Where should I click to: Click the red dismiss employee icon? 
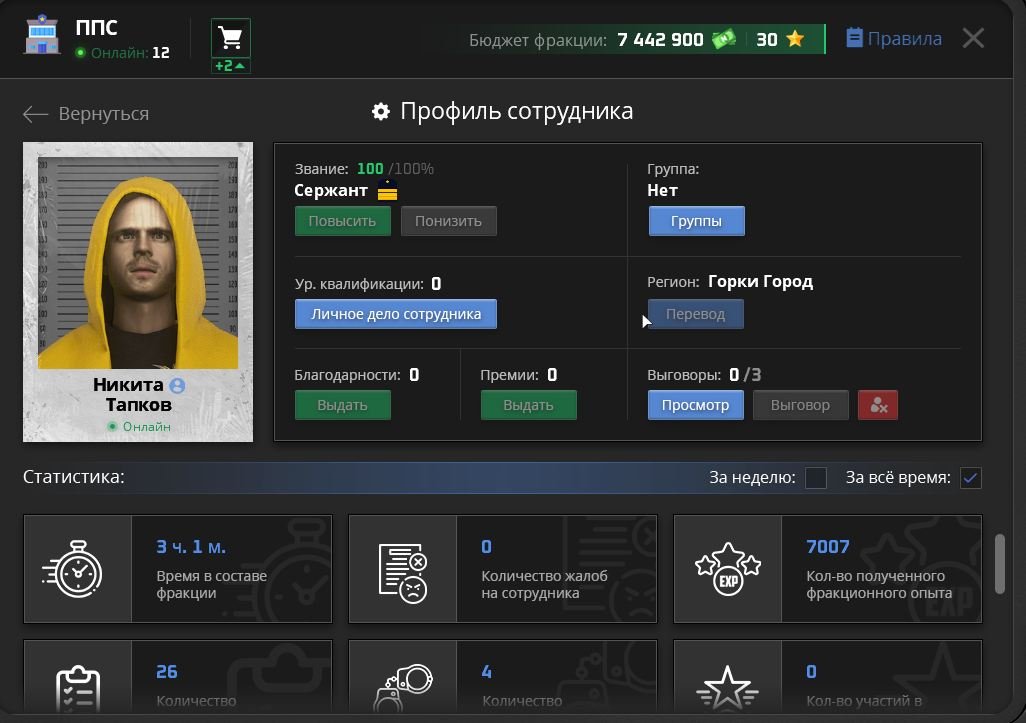[x=877, y=405]
